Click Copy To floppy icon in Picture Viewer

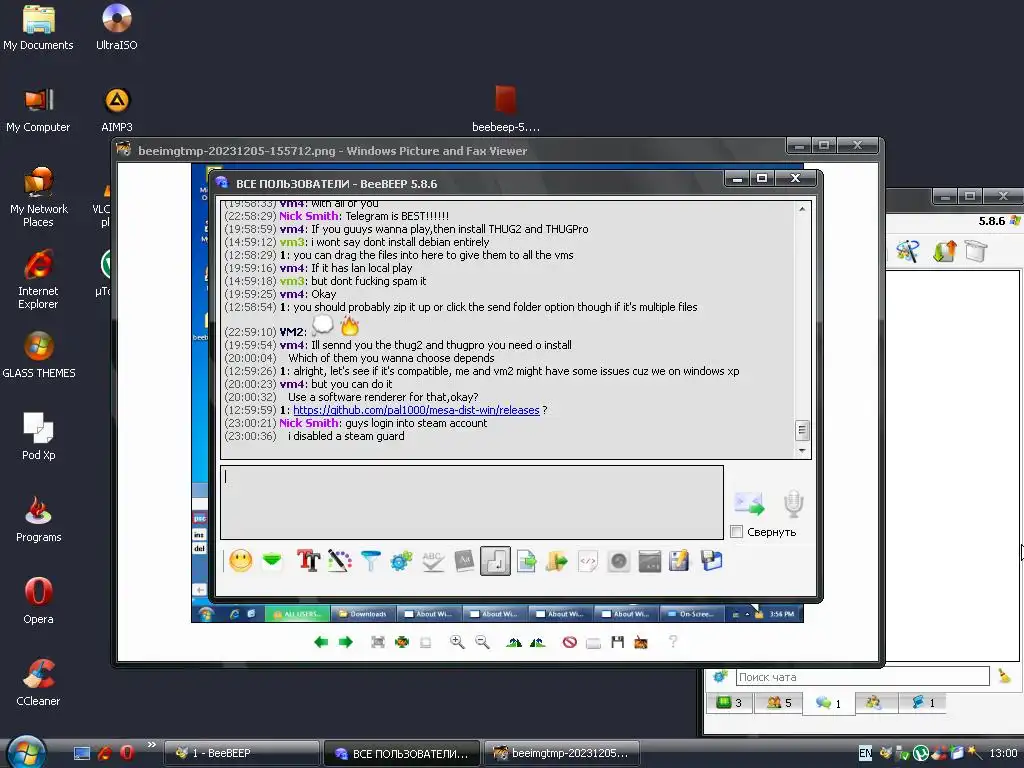[618, 643]
